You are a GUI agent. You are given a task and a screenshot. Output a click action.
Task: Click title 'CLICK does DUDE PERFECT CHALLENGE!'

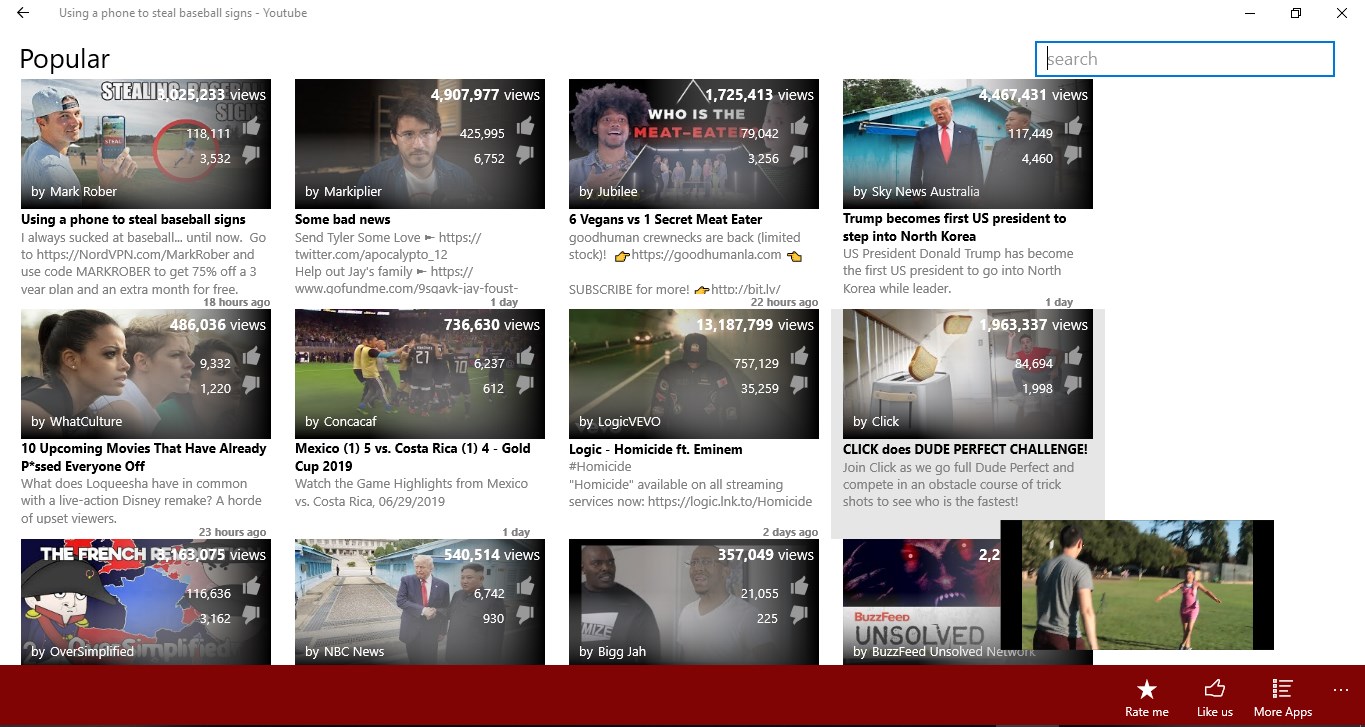pos(965,449)
